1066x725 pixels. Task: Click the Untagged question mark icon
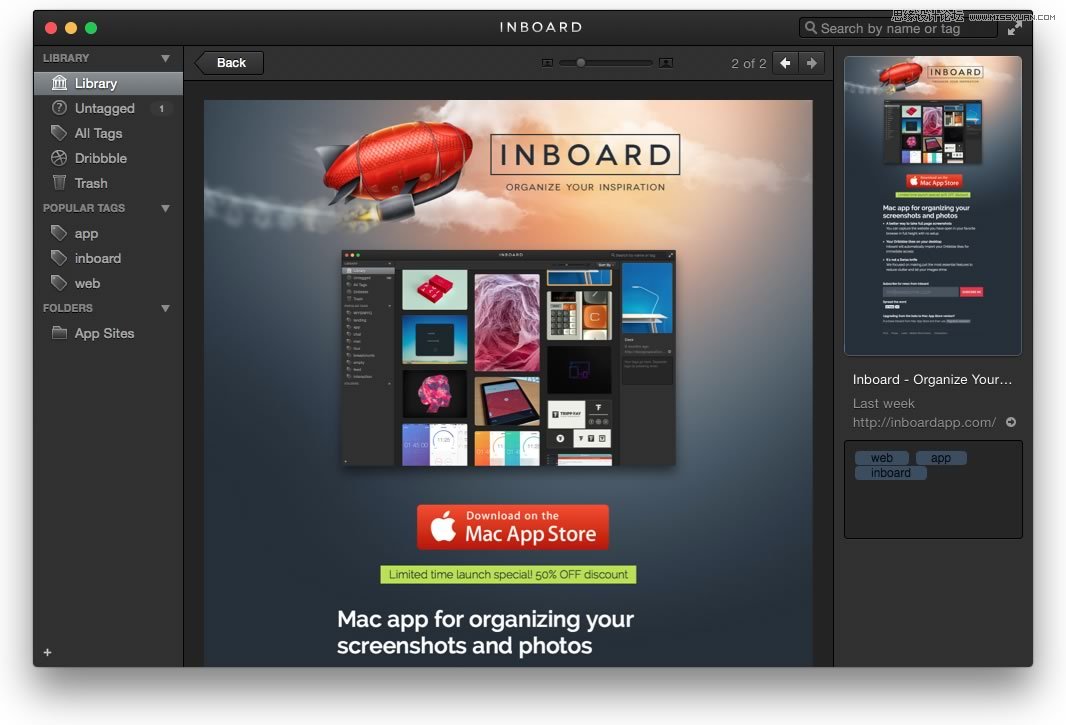[x=59, y=107]
